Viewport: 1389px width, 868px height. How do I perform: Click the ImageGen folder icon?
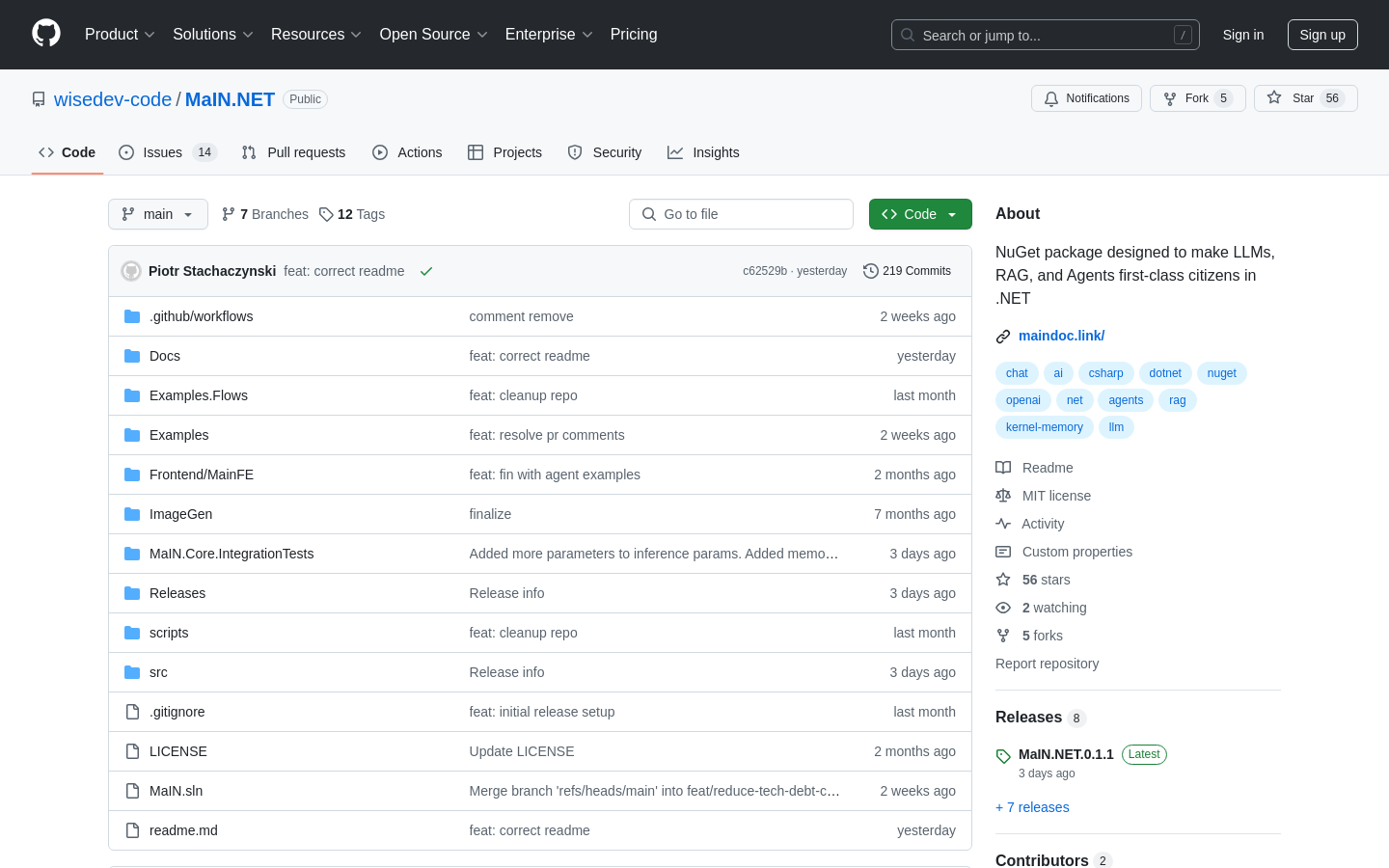pyautogui.click(x=132, y=514)
